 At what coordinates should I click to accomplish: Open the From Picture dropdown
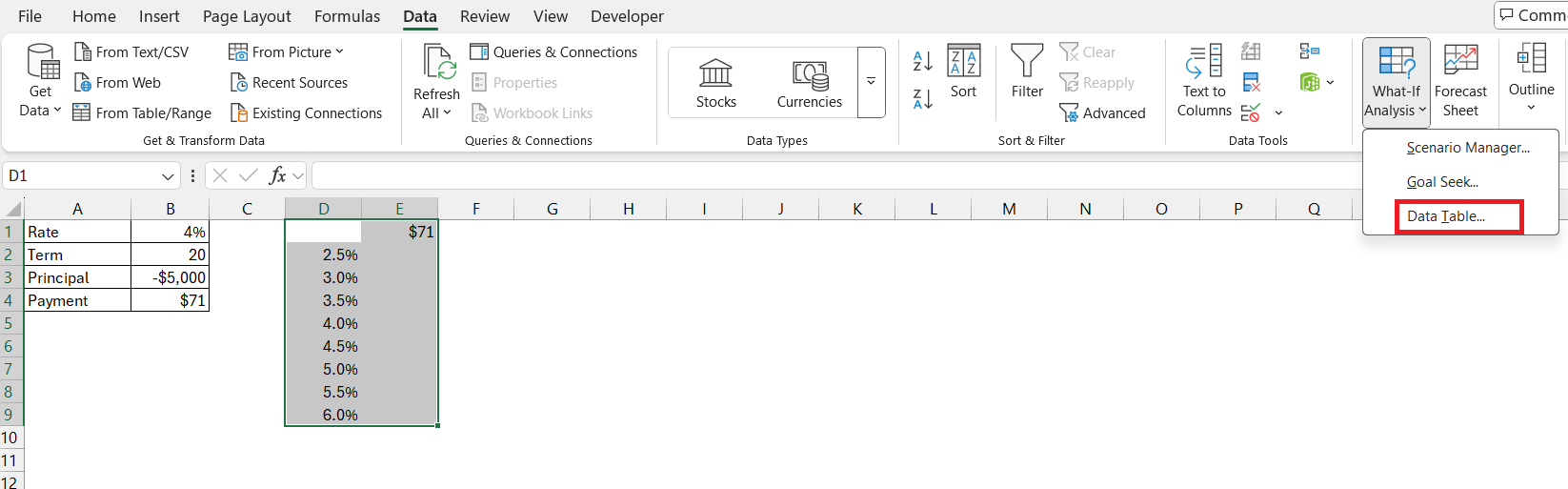286,52
